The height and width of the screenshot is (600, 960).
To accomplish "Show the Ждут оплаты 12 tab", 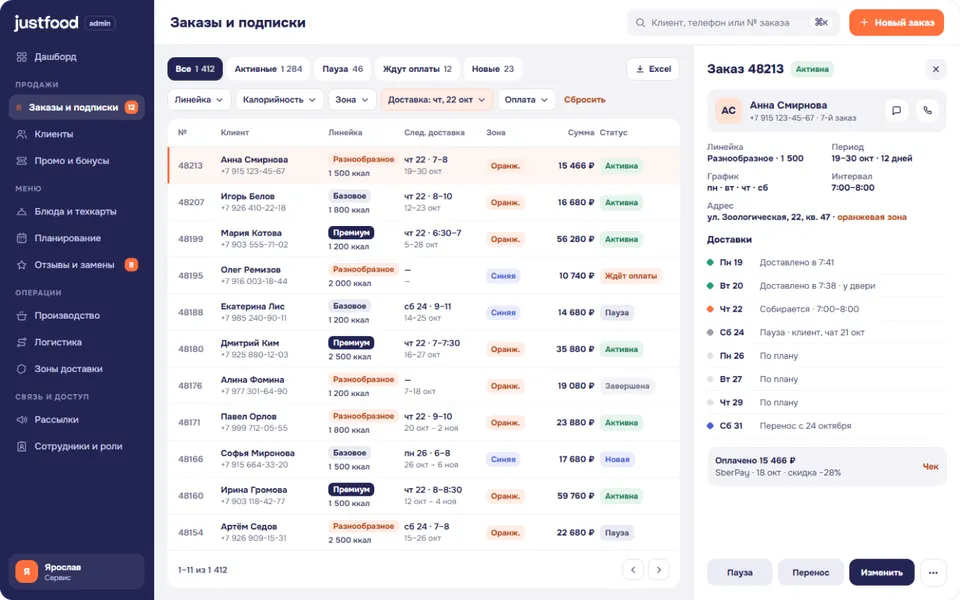I will [417, 69].
